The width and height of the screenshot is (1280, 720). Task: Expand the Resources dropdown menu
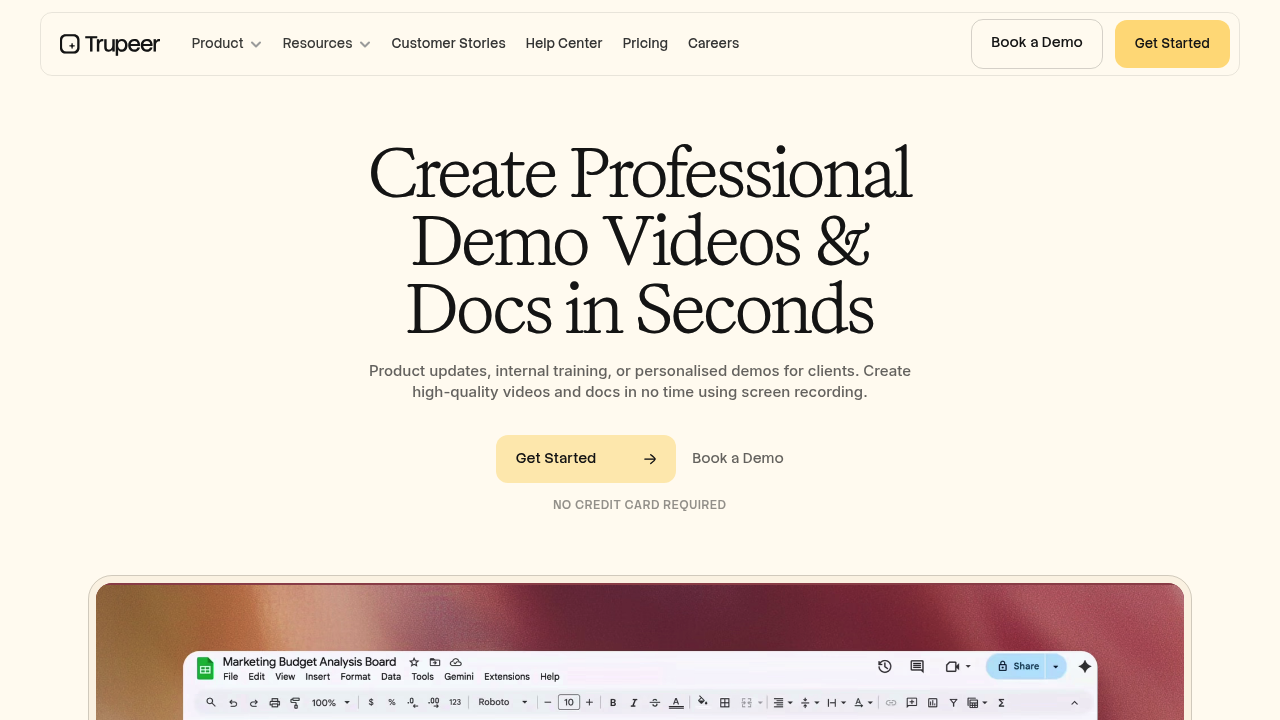point(326,44)
